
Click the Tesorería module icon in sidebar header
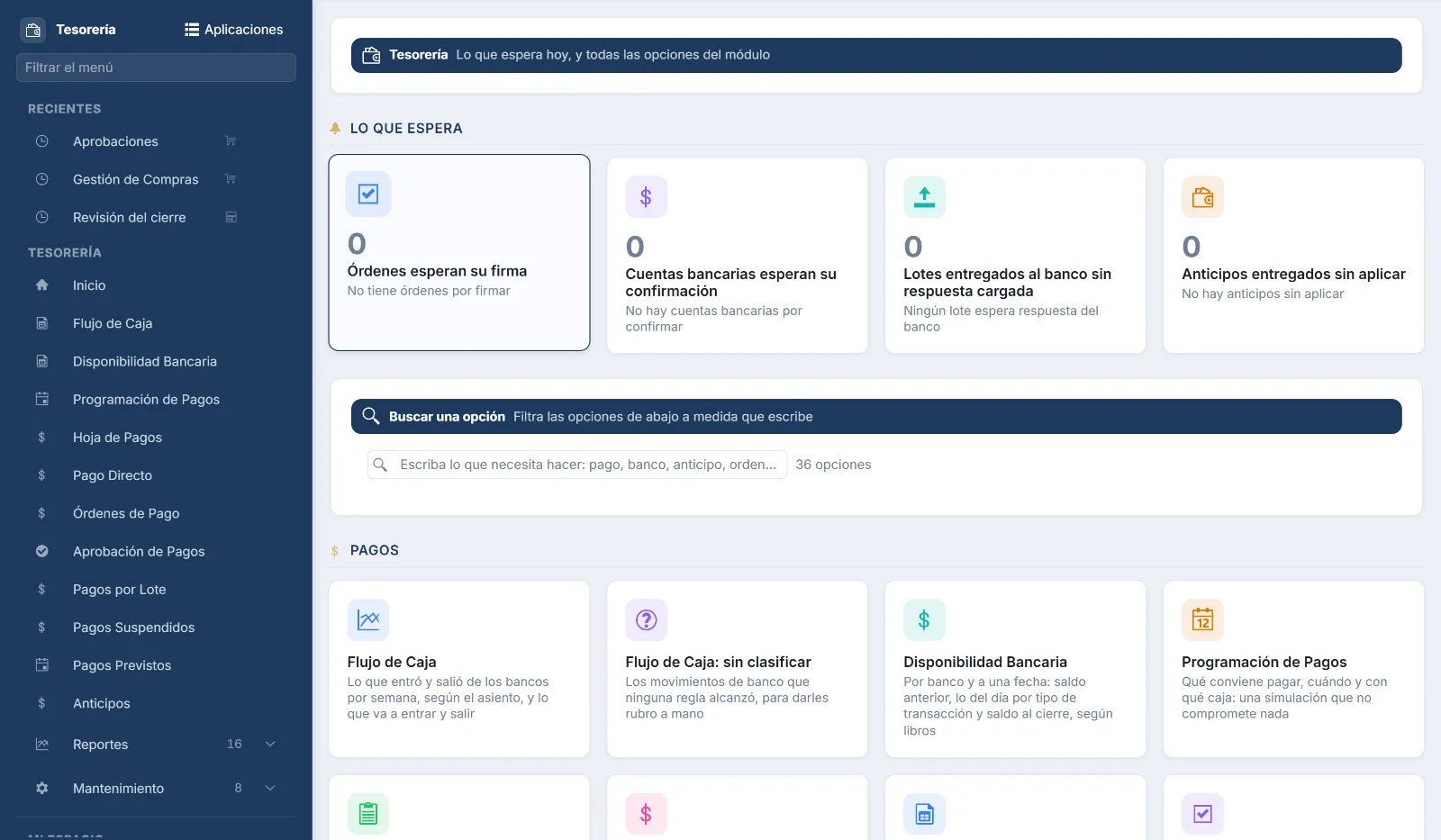coord(33,30)
